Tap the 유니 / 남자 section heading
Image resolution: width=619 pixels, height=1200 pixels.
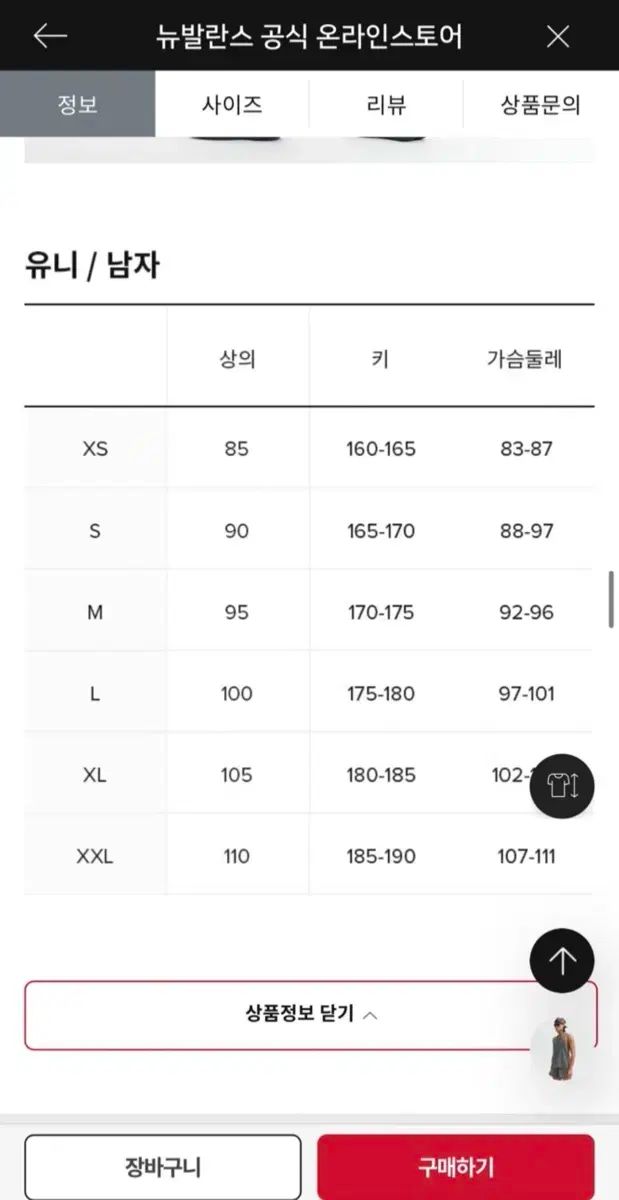point(92,266)
